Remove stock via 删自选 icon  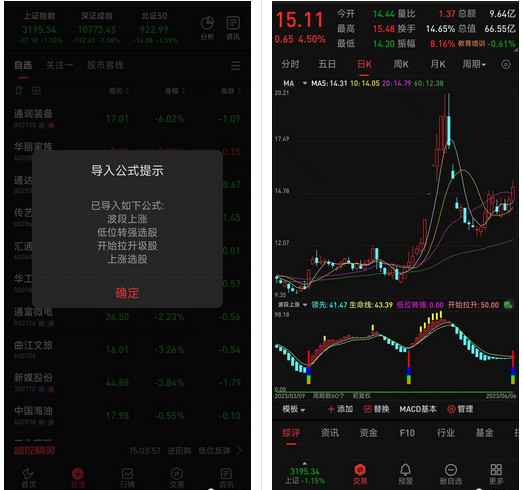(451, 474)
